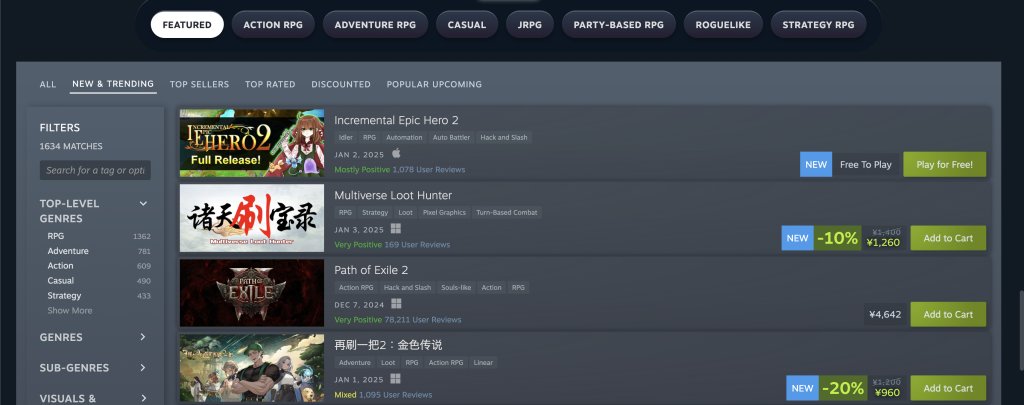
Task: Click Mostly Positive 1,078 User Reviews
Action: point(400,170)
